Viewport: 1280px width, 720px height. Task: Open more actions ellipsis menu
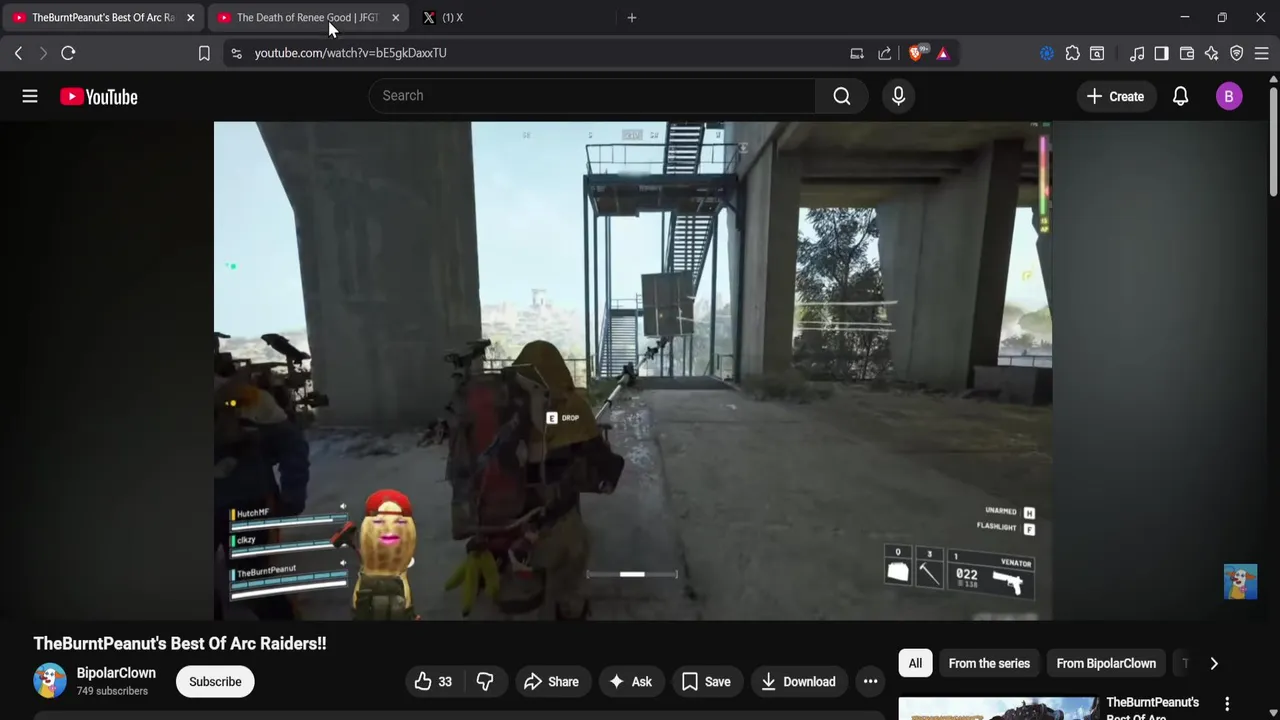click(x=871, y=682)
